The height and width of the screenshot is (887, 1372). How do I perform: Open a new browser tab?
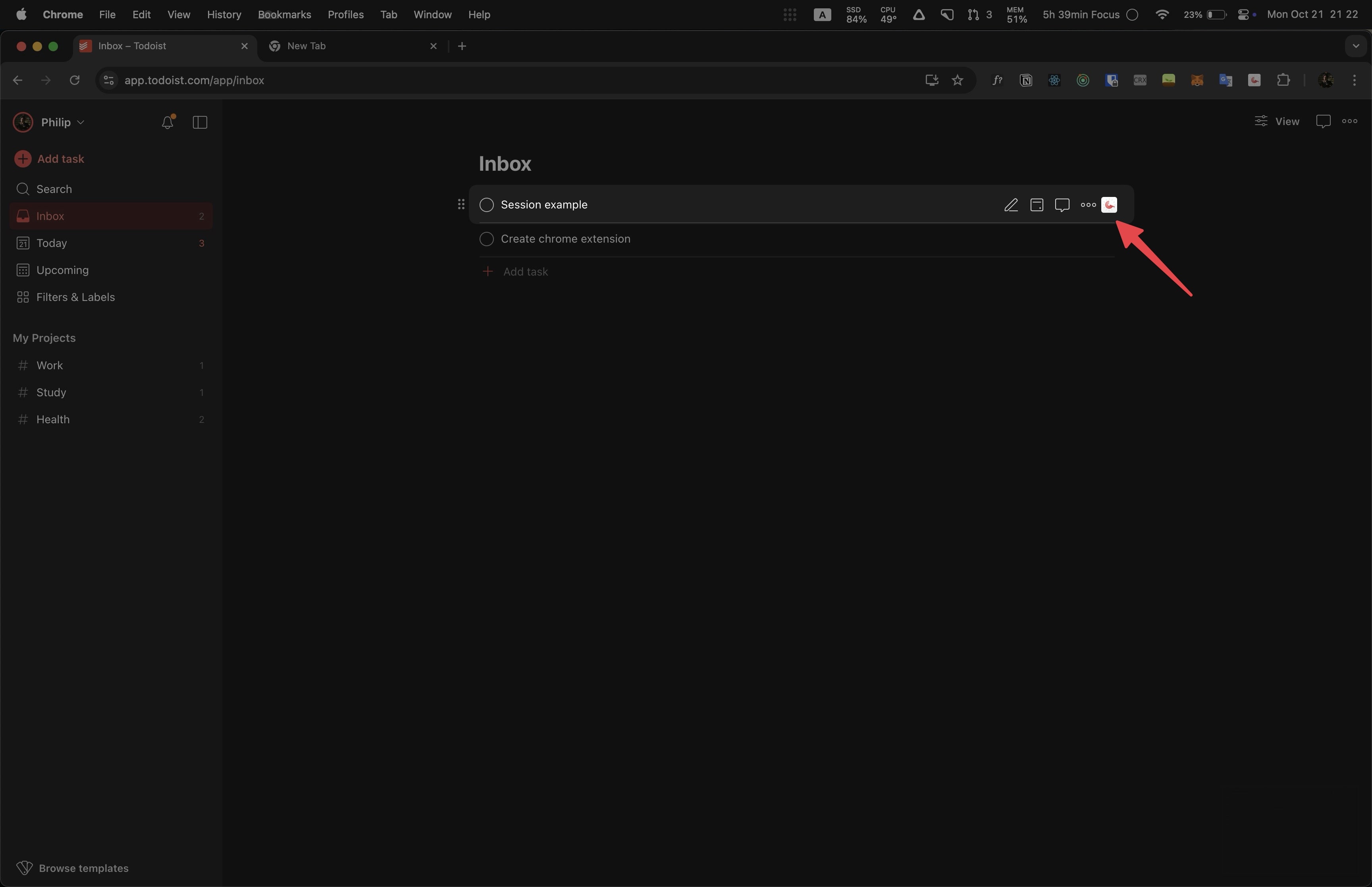[x=462, y=46]
